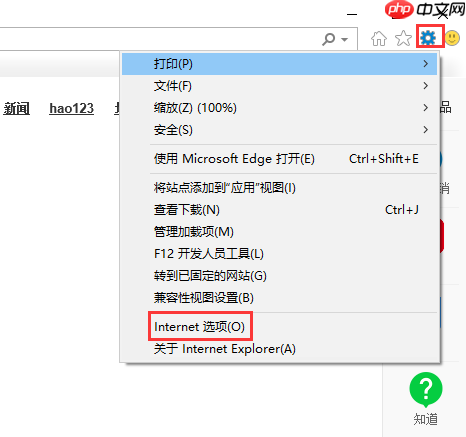The height and width of the screenshot is (437, 466).
Task: Click the green question mark 知道 icon
Action: coord(426,389)
